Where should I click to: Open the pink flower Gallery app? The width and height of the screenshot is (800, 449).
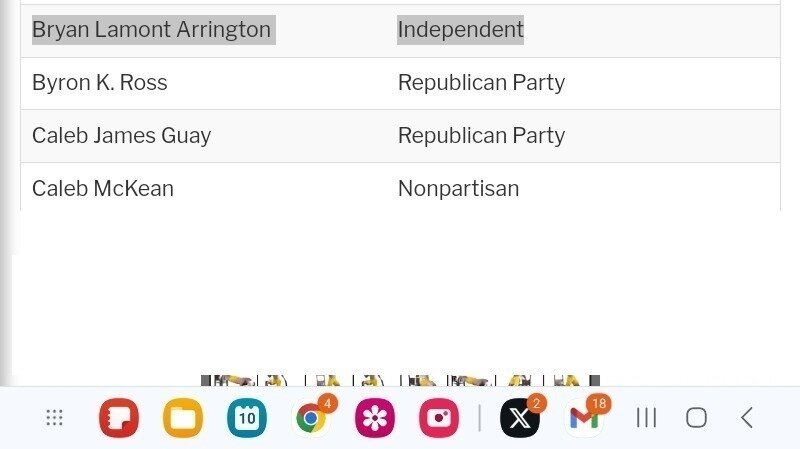(x=375, y=418)
